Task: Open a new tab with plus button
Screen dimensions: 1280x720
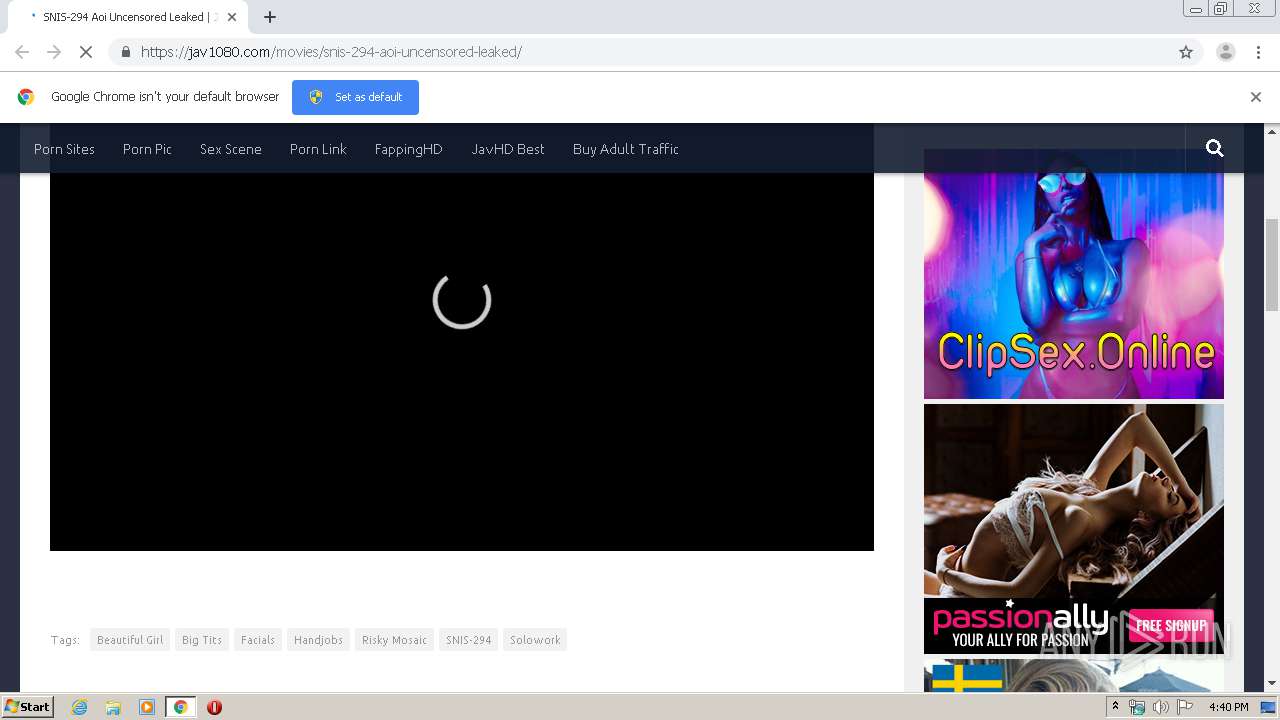Action: [270, 17]
